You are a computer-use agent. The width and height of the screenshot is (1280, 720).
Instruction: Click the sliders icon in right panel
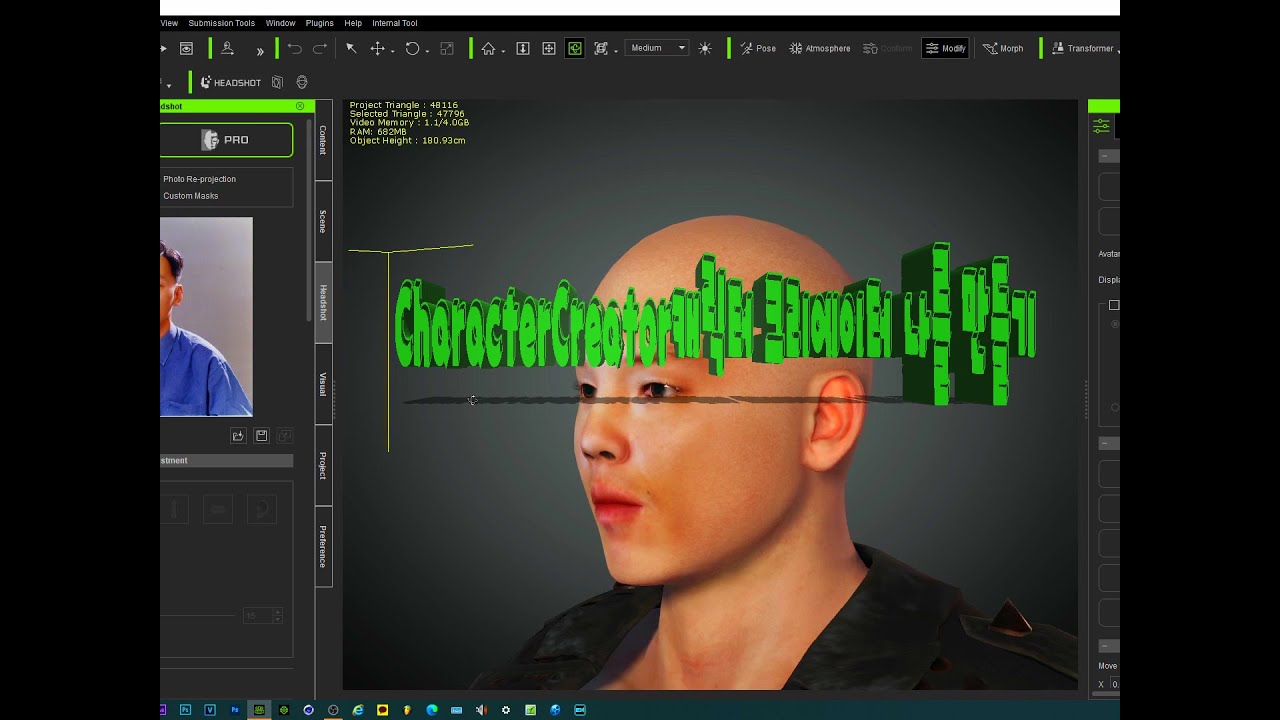tap(1101, 126)
